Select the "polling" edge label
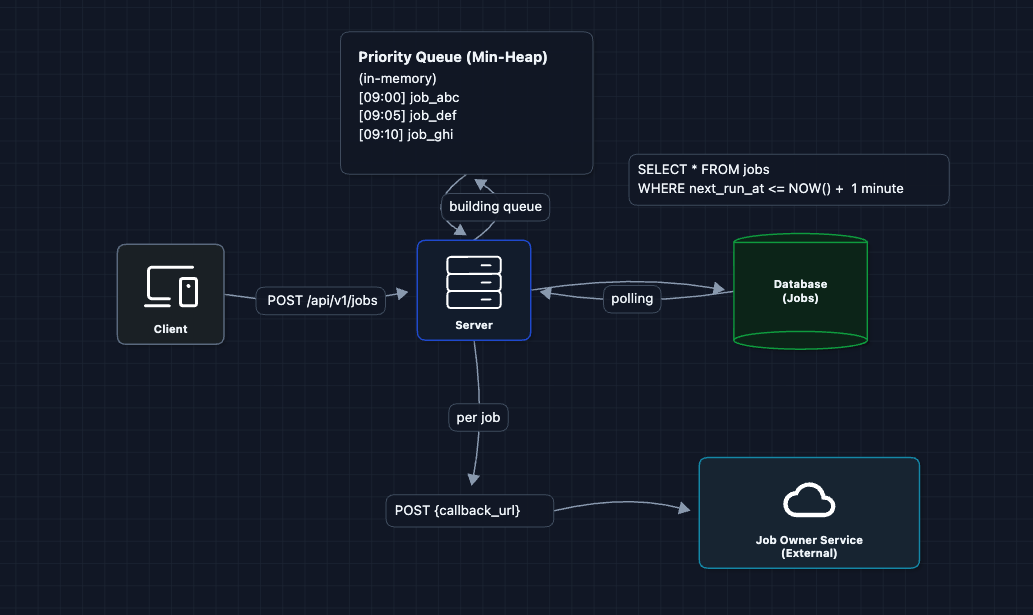The image size is (1033, 615). pos(632,298)
